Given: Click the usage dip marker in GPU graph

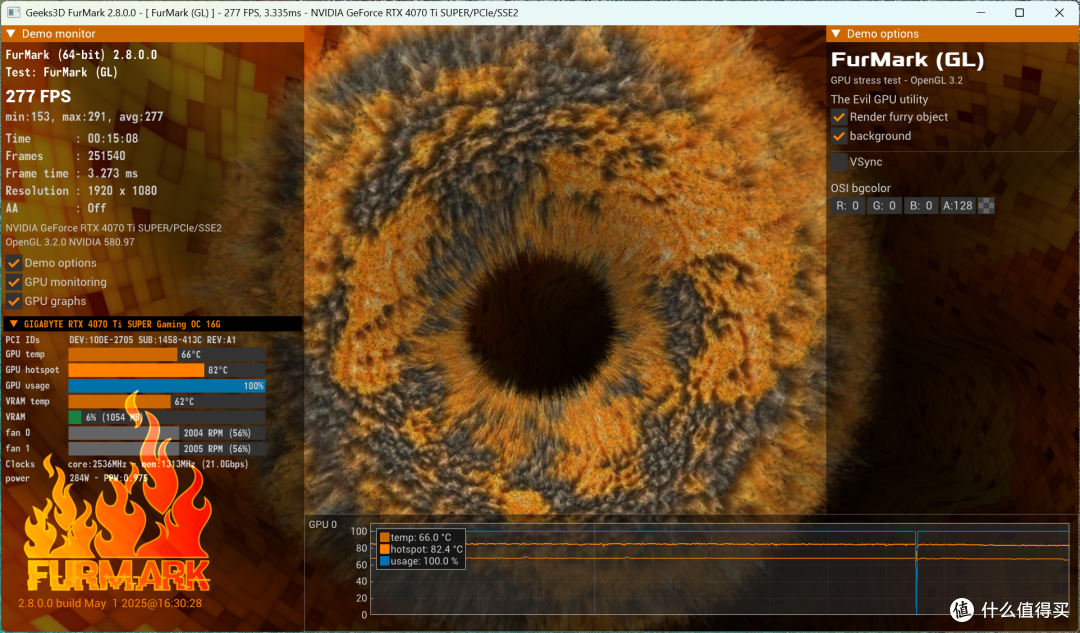Looking at the screenshot, I should [916, 572].
